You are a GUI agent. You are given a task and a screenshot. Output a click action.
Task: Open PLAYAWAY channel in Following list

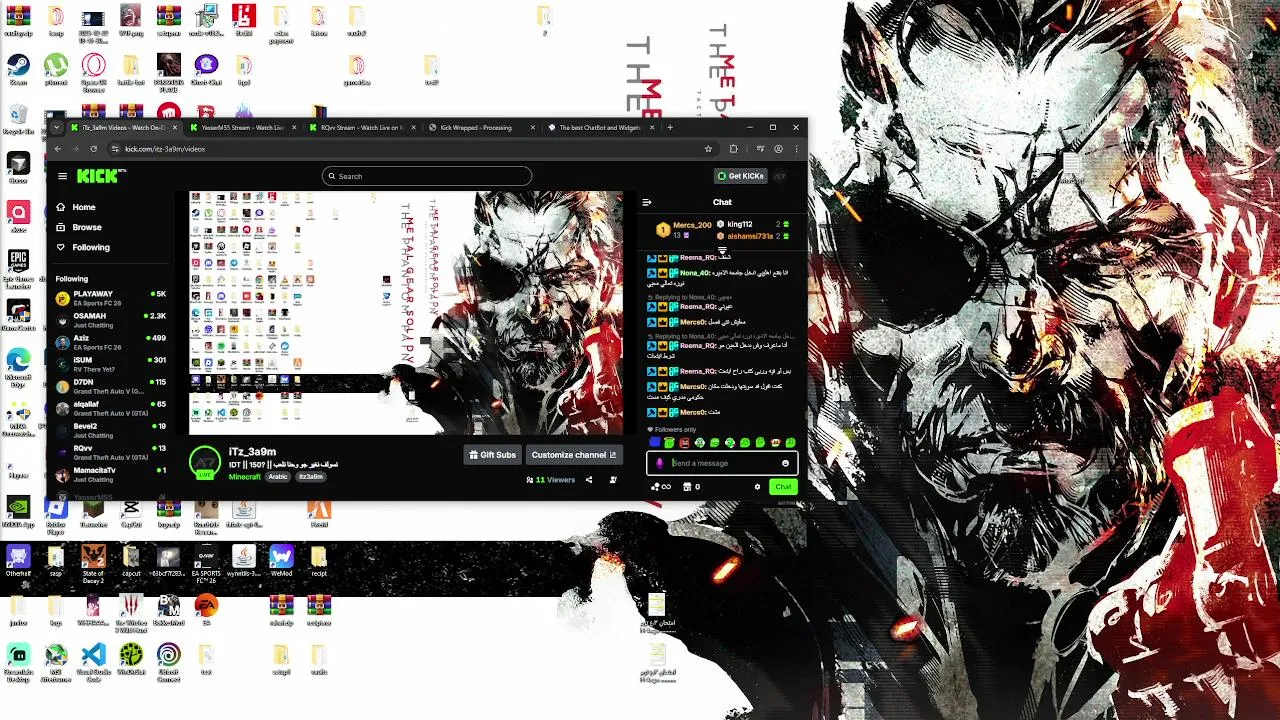click(x=110, y=298)
